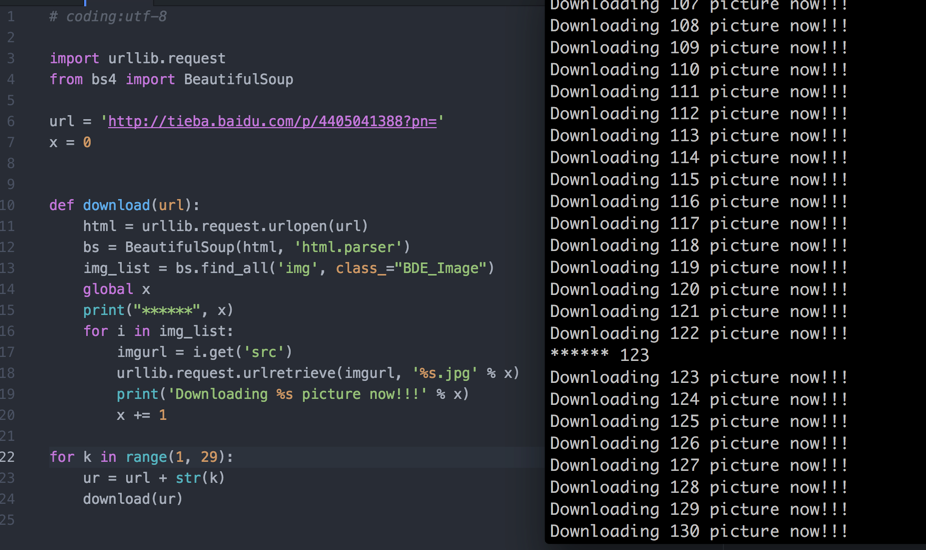
Task: Click 'ur = url + str(k)' line
Action: (x=154, y=478)
